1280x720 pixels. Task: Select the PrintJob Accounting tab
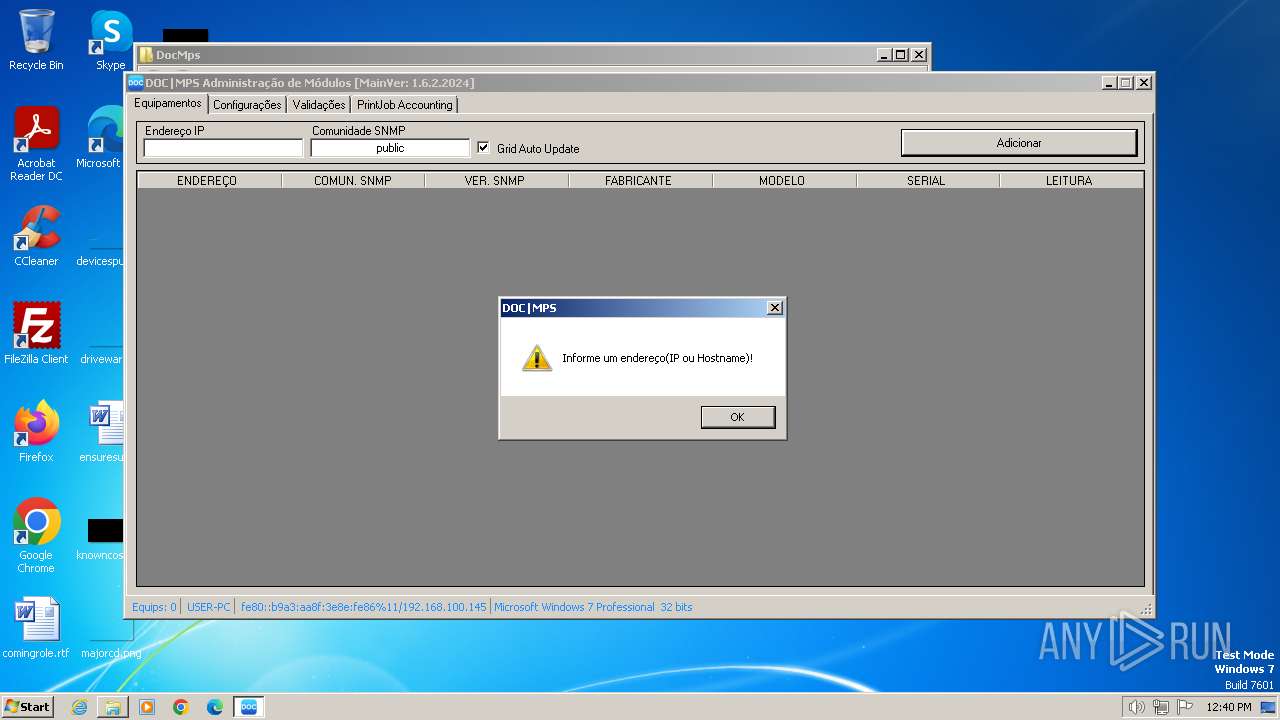(405, 104)
